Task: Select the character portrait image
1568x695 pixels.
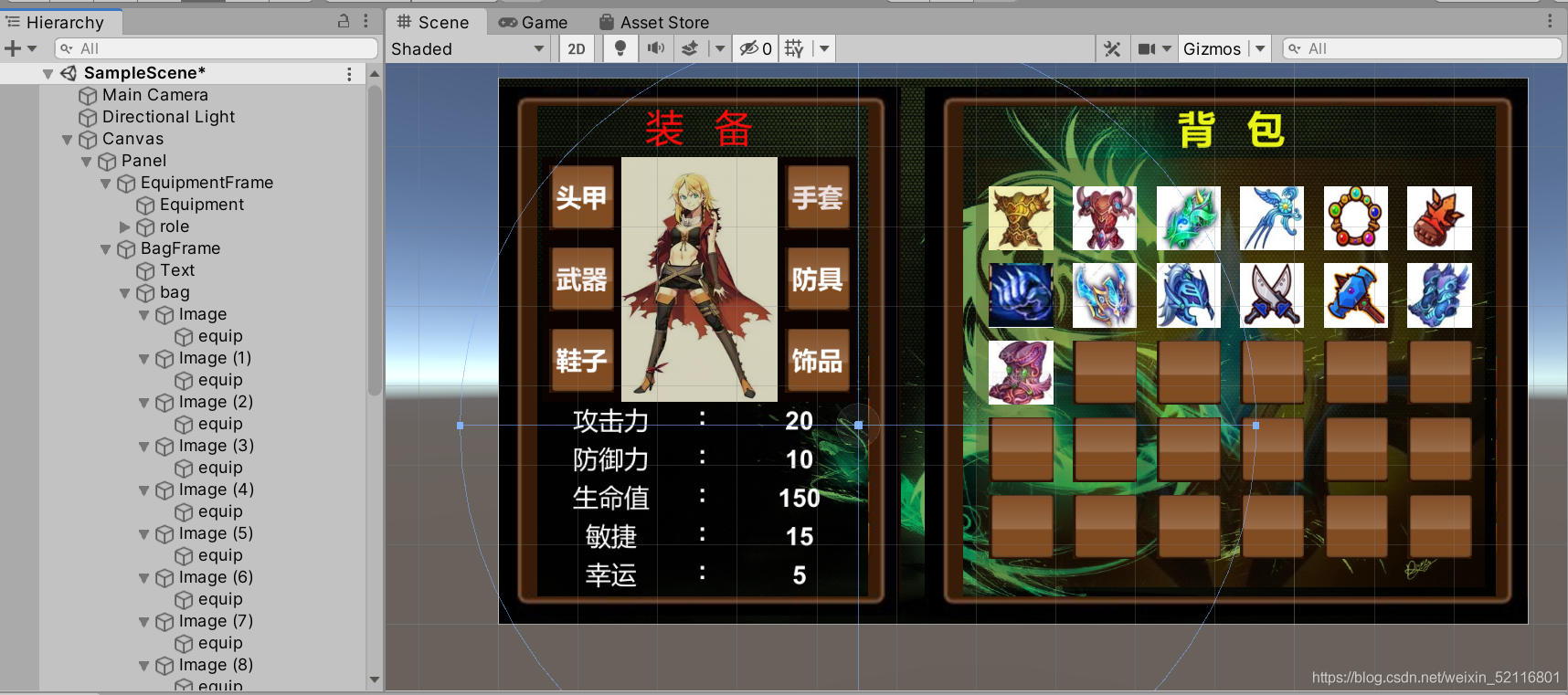Action: click(x=700, y=279)
